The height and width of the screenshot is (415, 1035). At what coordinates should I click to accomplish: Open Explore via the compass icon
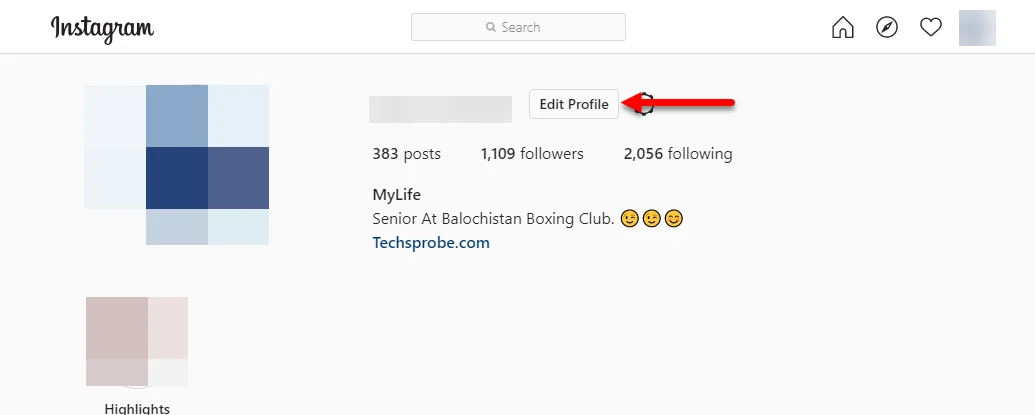[886, 27]
